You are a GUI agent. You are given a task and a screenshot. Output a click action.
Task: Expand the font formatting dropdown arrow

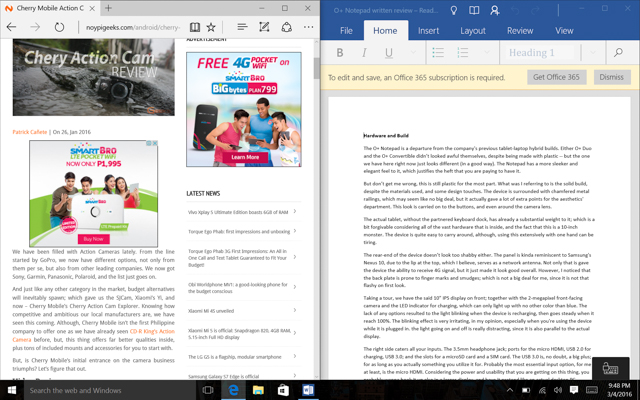coord(414,53)
